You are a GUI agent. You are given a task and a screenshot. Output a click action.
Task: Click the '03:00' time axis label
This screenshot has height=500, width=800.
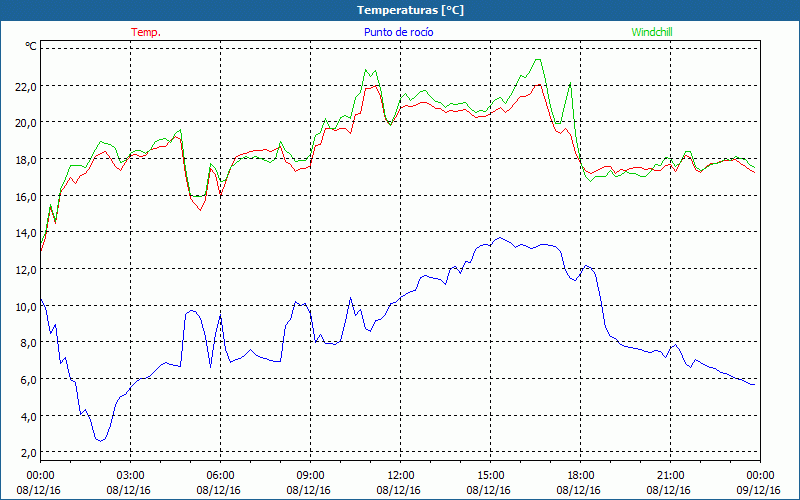coord(130,476)
